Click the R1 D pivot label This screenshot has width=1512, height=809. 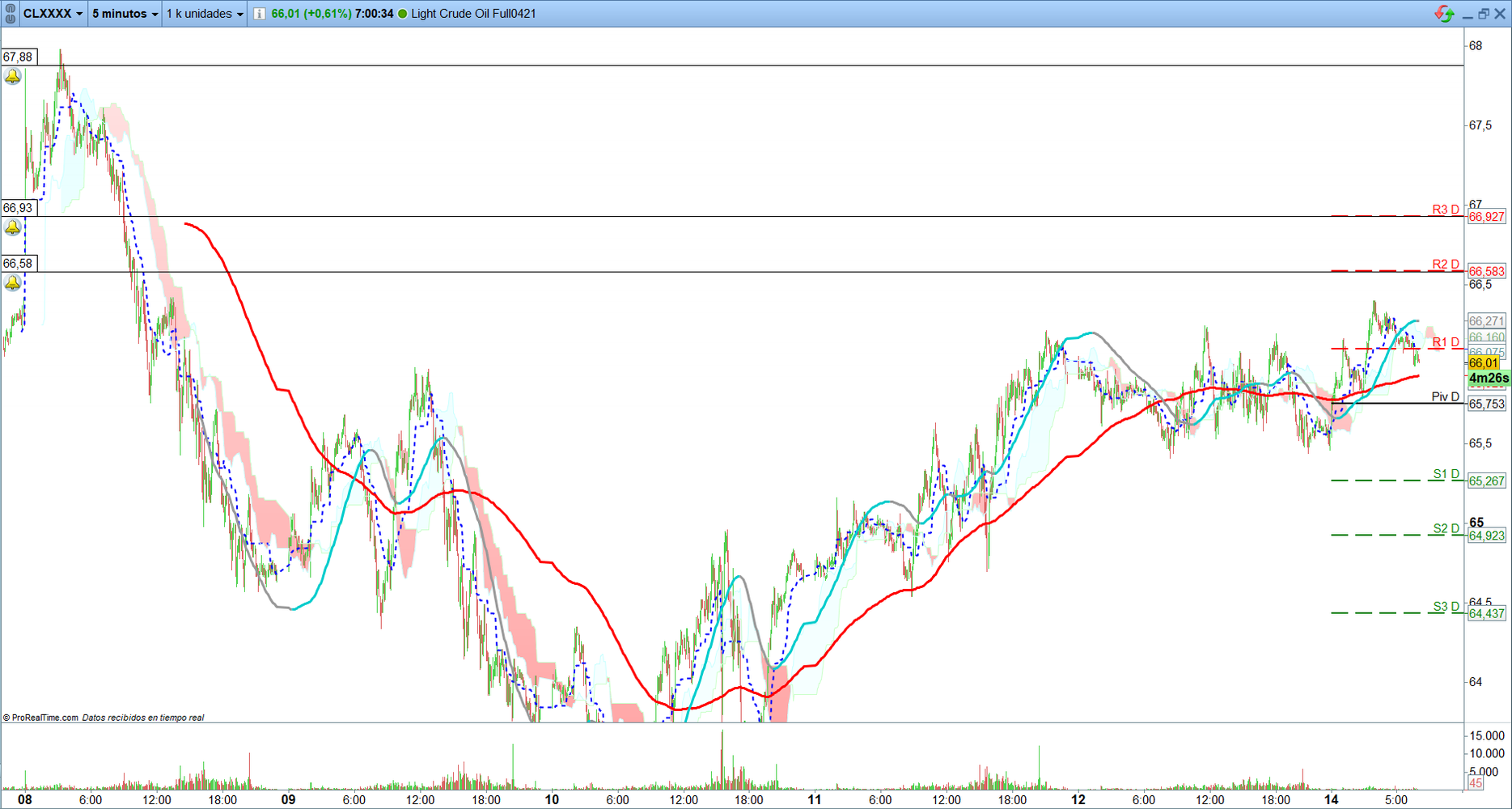[x=1446, y=342]
